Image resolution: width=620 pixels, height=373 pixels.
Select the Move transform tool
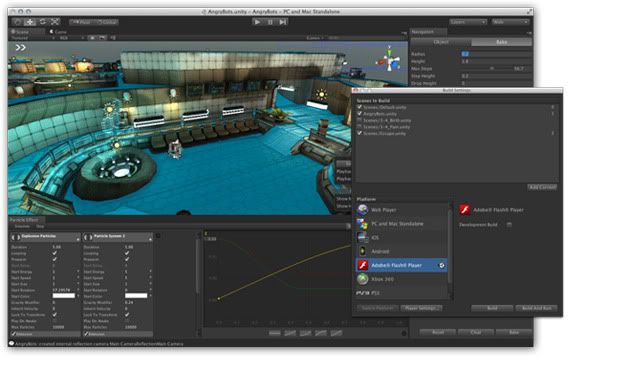pos(30,22)
